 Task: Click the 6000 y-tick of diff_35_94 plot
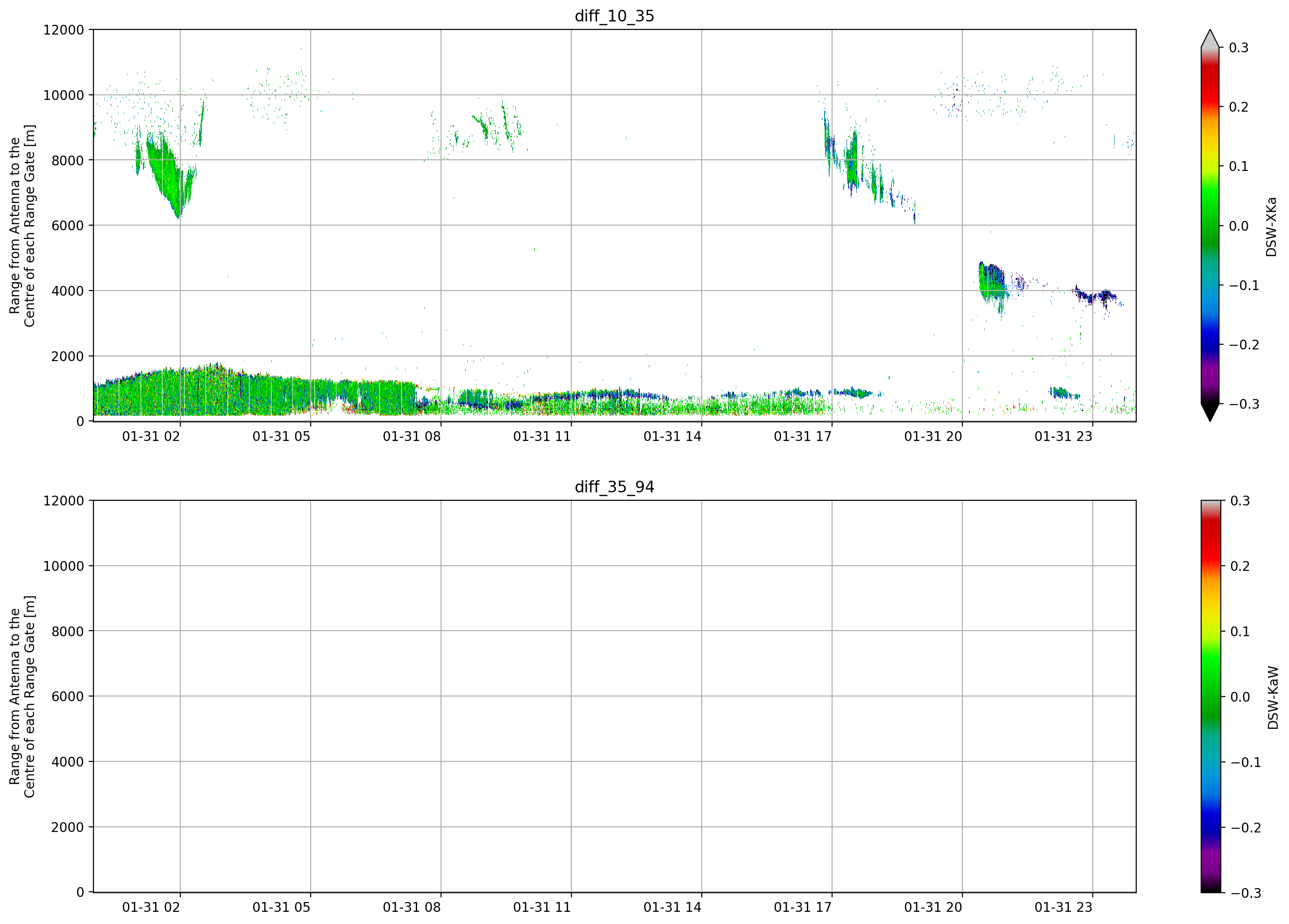pos(68,697)
